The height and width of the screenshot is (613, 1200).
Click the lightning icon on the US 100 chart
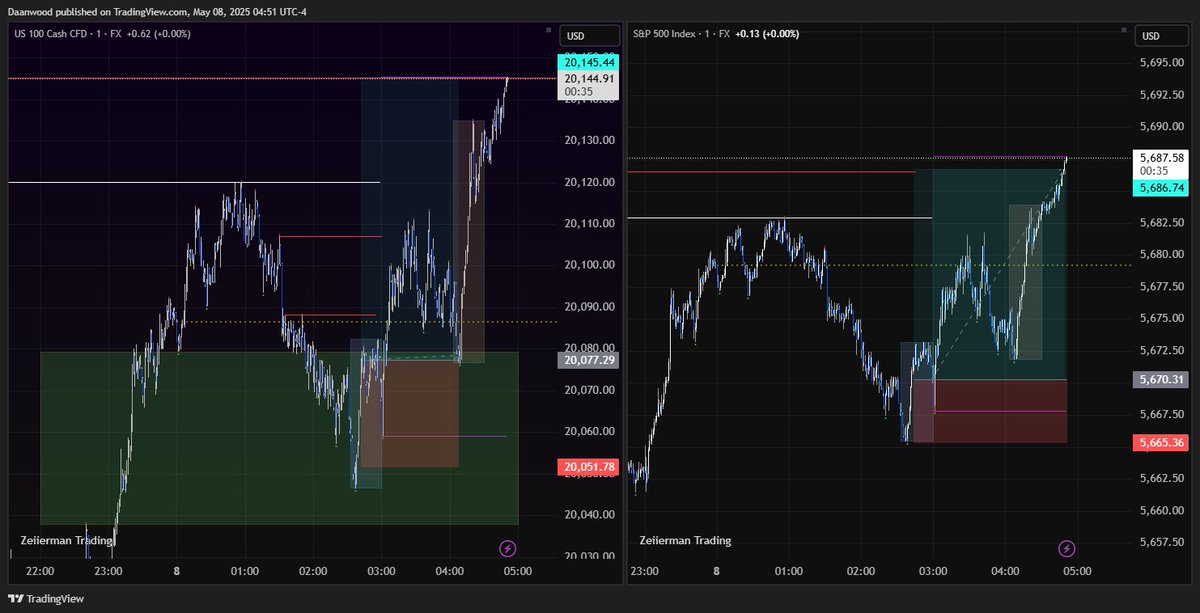(507, 548)
